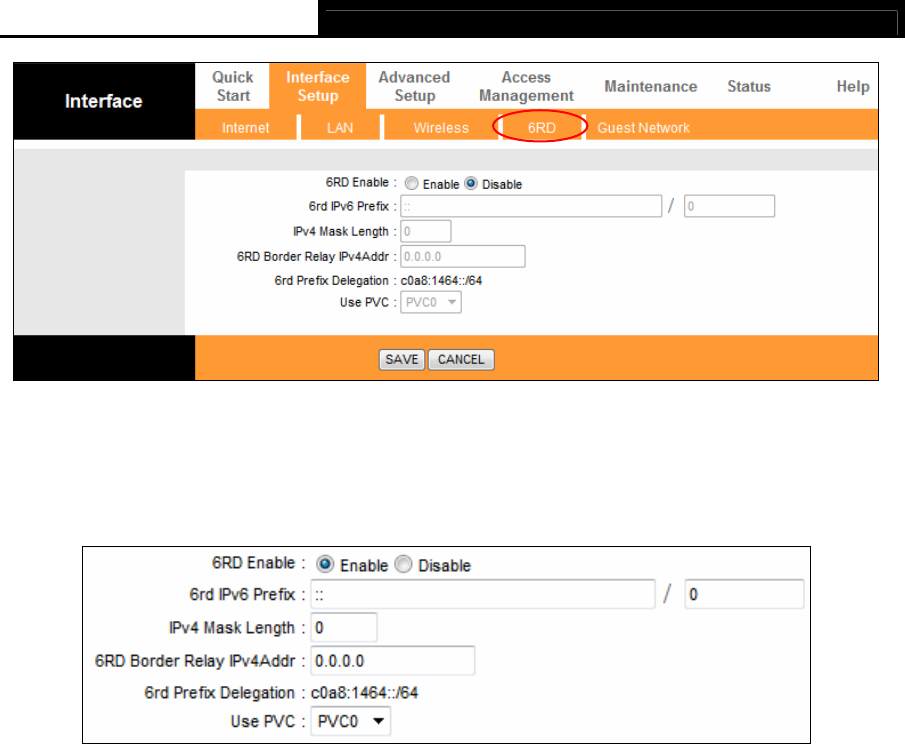Click the greyed 6RD Border Relay IPv4Addr field
Viewport: 905px width, 744px height.
point(463,256)
